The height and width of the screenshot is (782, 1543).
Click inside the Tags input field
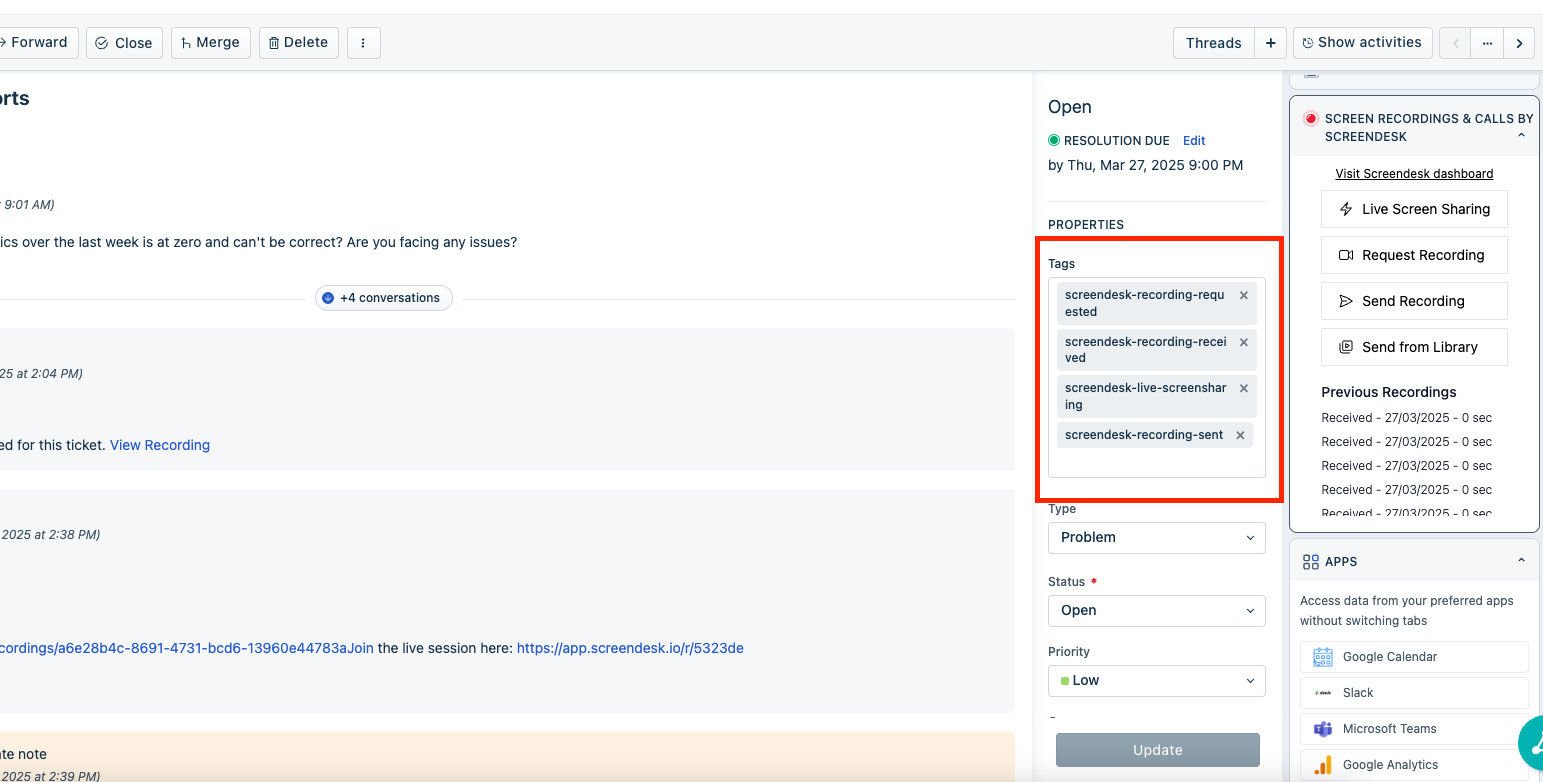(x=1155, y=463)
